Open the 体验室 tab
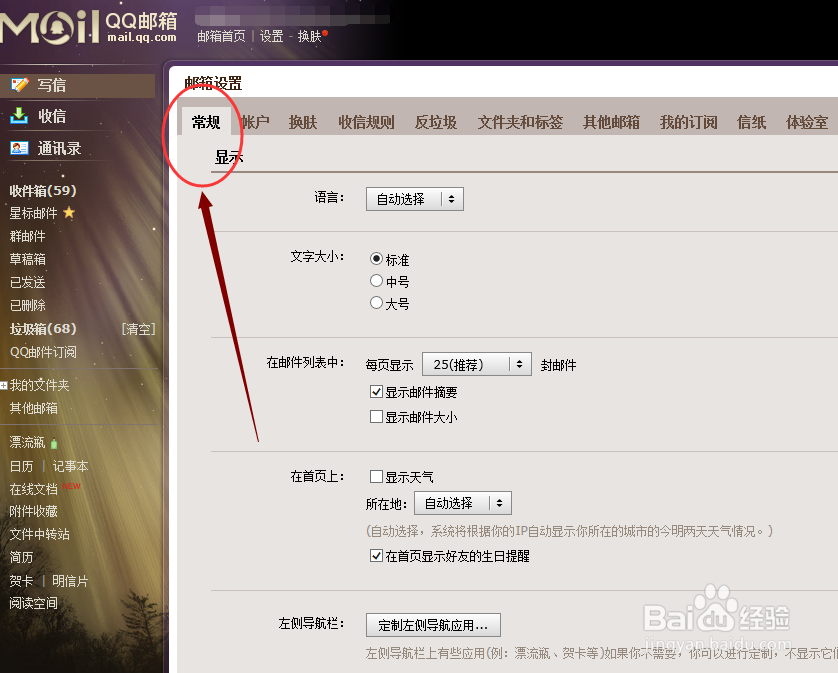 point(807,122)
